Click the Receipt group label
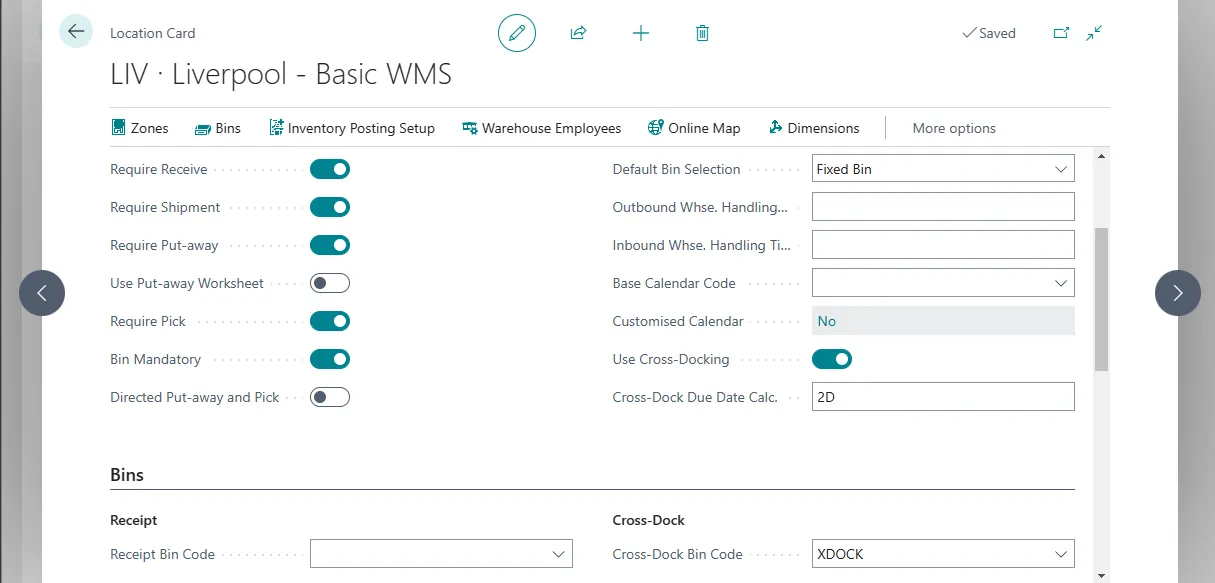1215x583 pixels. coord(134,520)
